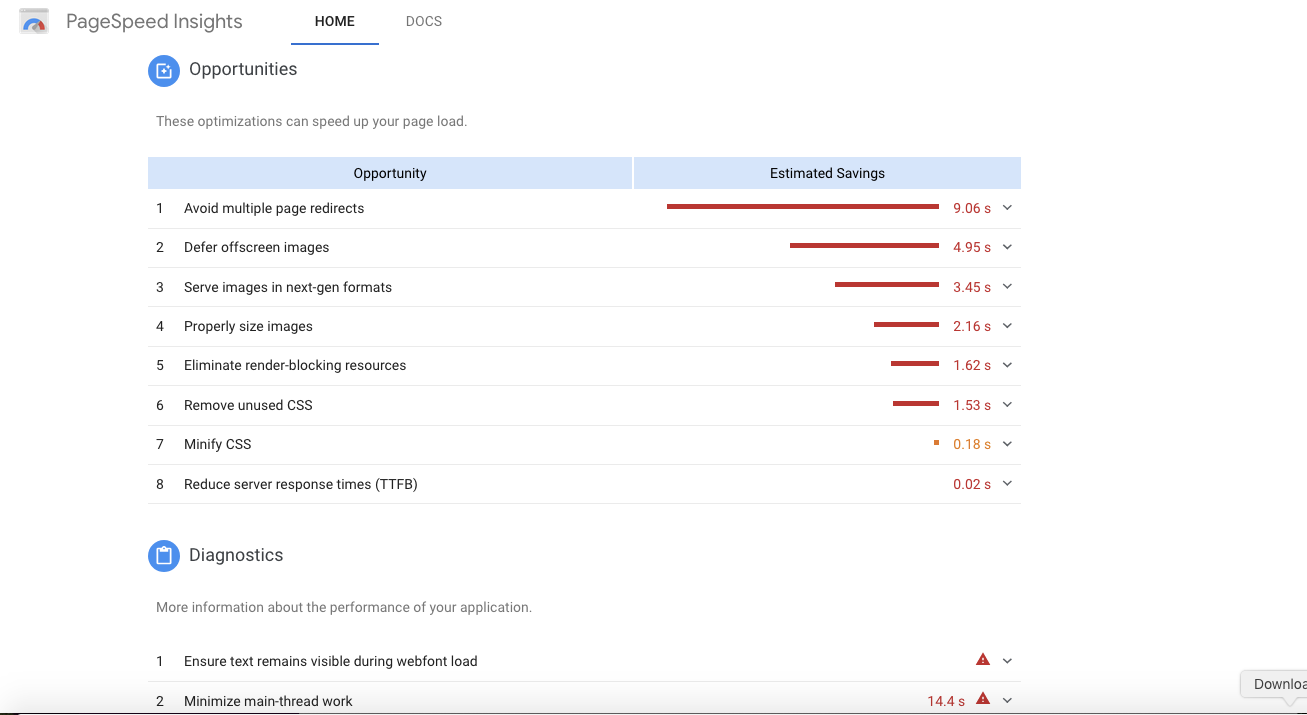Viewport: 1307px width, 715px height.
Task: Click 'More information about the performance' description
Action: click(344, 607)
